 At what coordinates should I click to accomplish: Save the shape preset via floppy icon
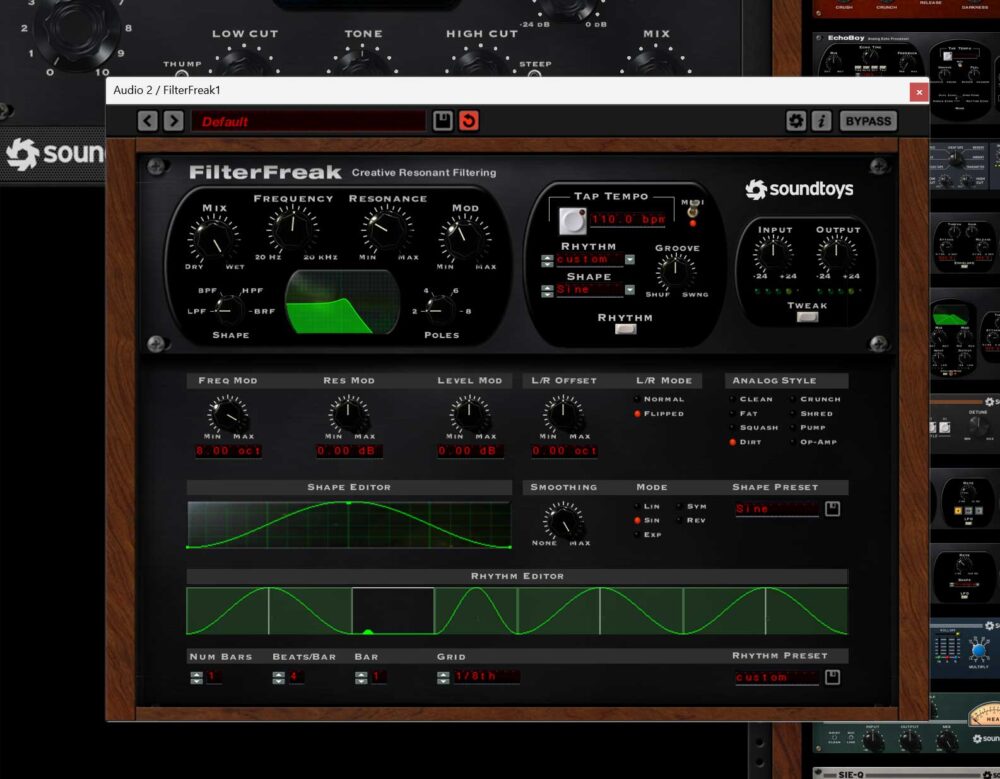click(x=832, y=508)
